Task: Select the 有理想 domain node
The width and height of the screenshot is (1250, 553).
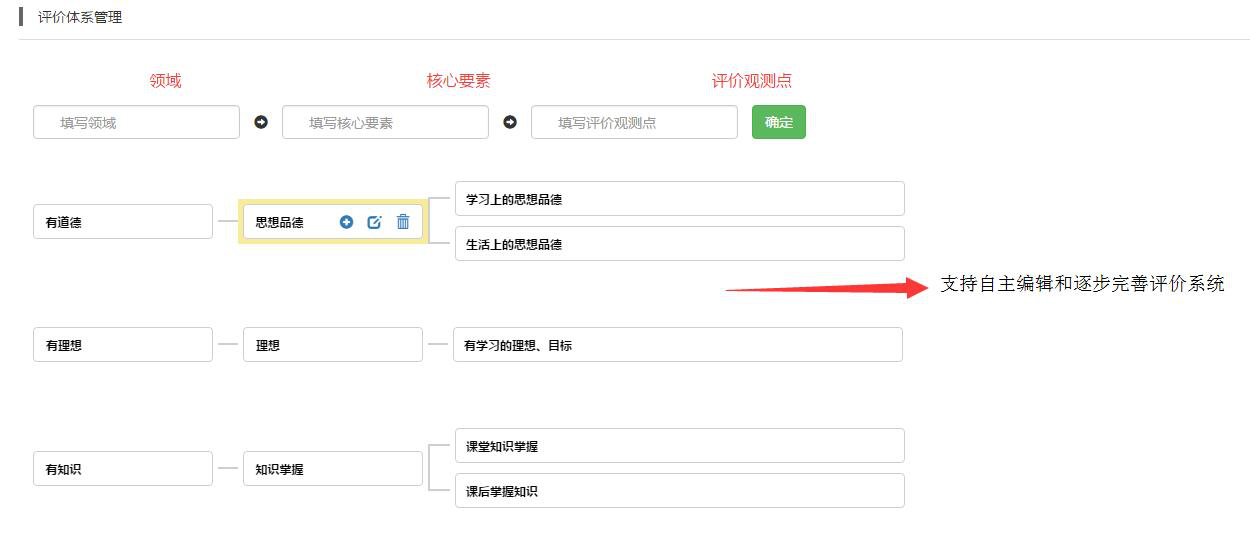Action: click(122, 345)
